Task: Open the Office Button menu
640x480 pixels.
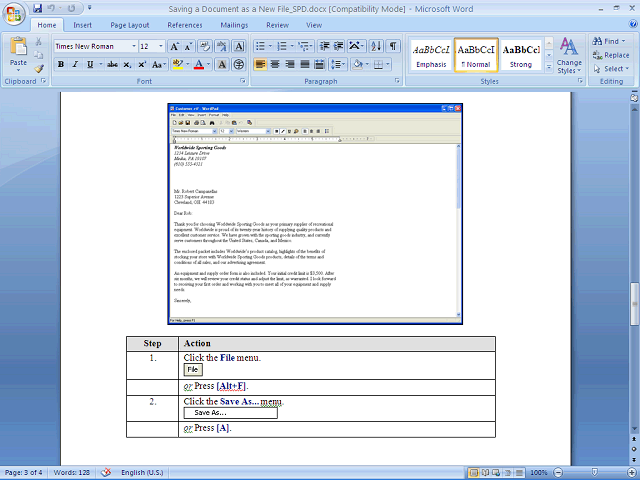Action: click(x=14, y=14)
